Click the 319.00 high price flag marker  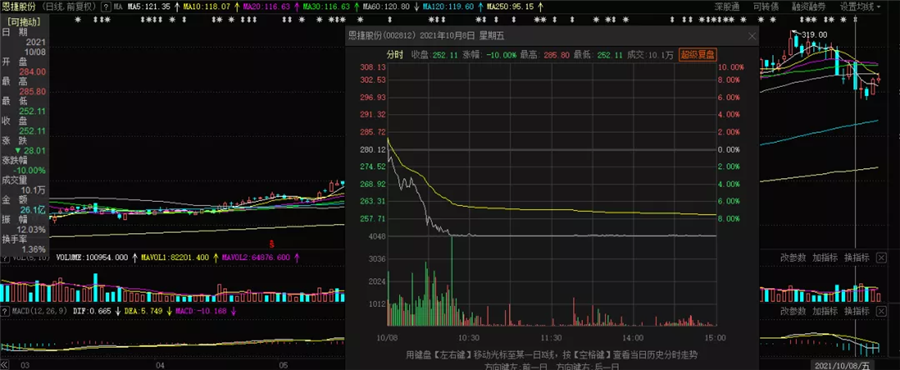pyautogui.click(x=810, y=34)
